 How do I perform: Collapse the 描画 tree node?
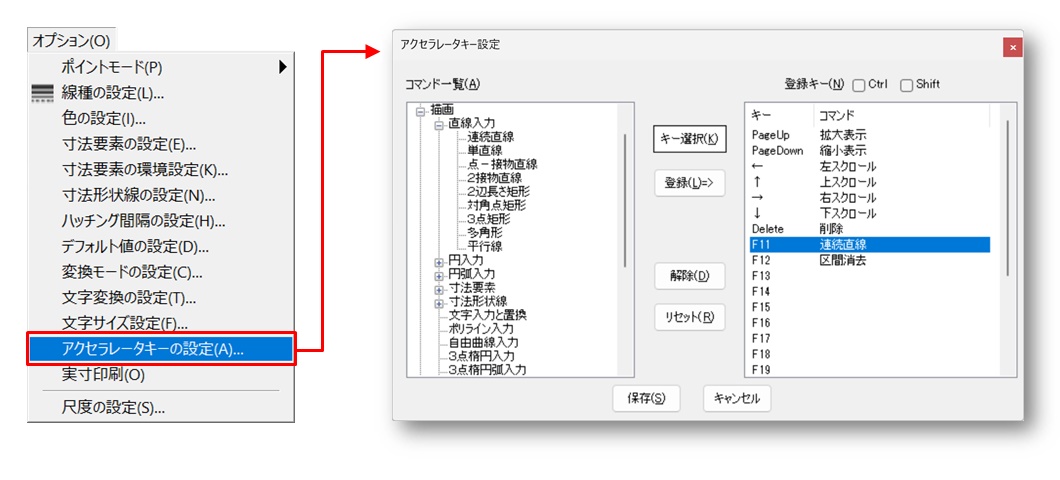pyautogui.click(x=421, y=109)
